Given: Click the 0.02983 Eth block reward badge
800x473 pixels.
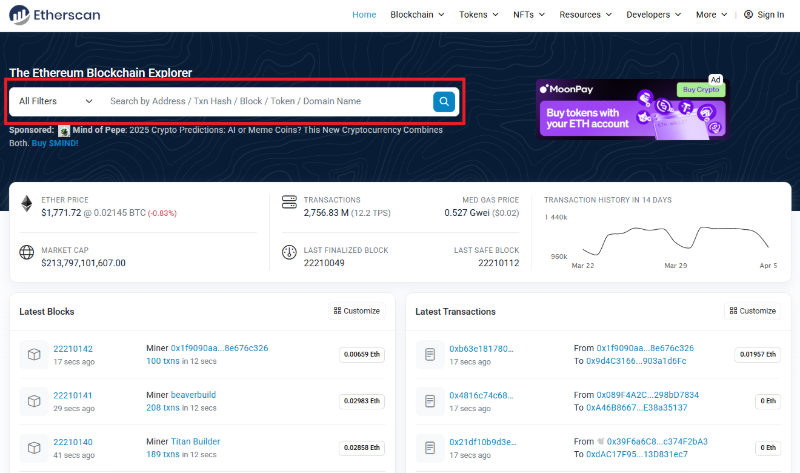Looking at the screenshot, I should pos(362,401).
